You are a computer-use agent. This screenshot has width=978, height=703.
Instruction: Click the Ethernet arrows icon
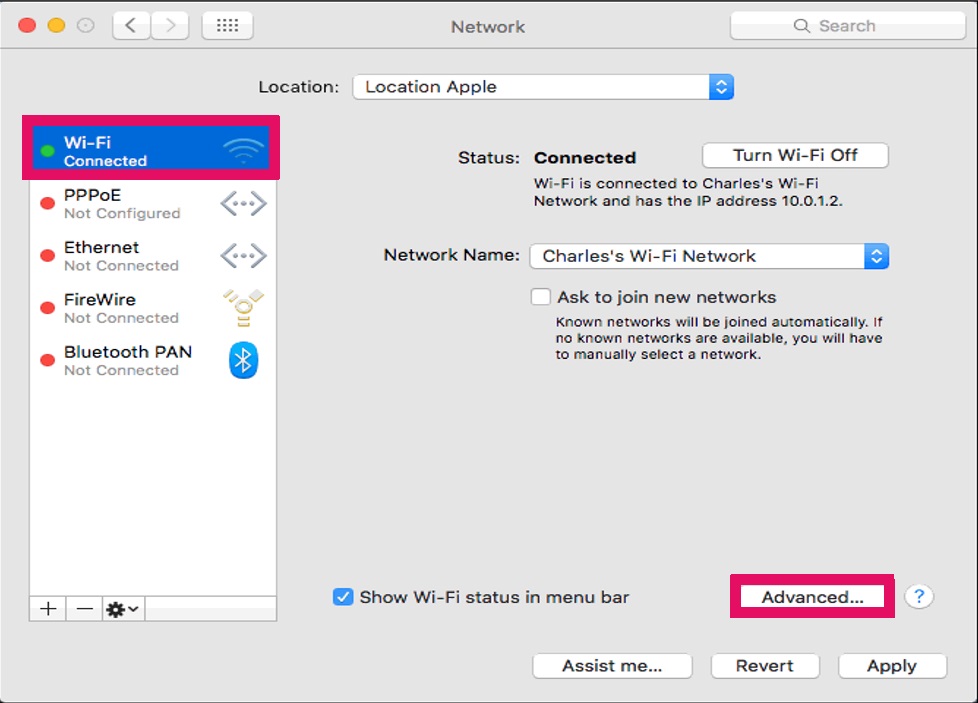[x=243, y=256]
